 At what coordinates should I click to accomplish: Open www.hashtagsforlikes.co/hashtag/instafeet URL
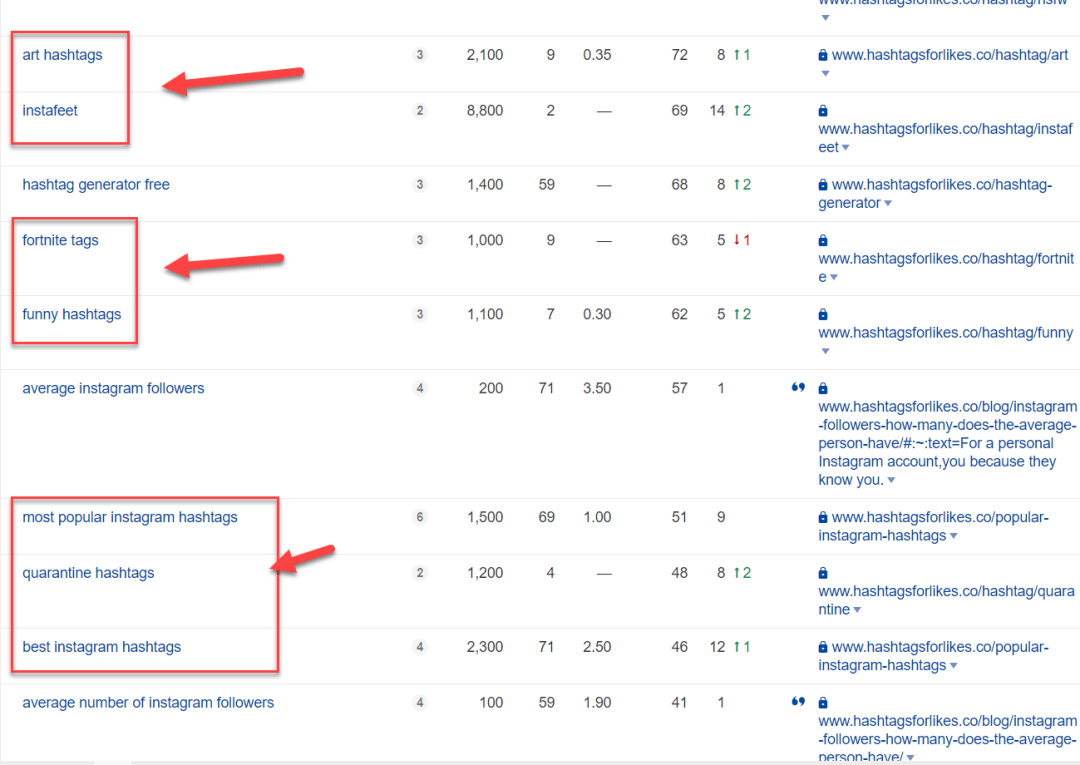coord(945,138)
